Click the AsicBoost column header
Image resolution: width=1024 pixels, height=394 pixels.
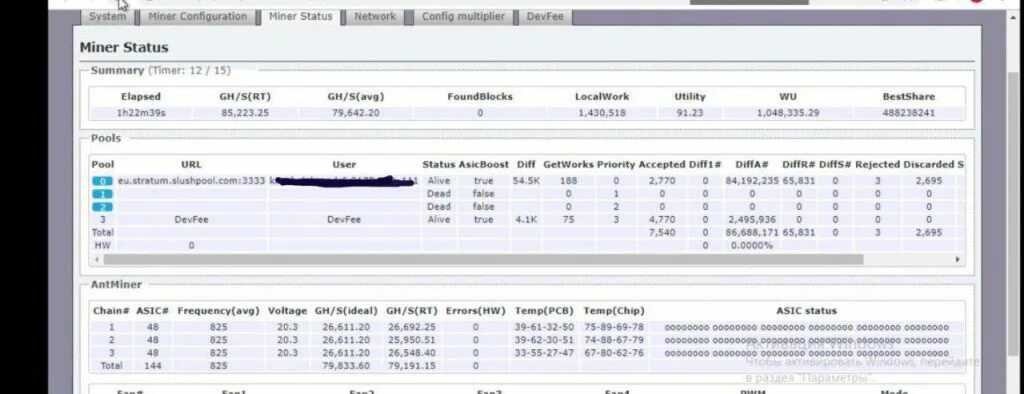point(484,165)
